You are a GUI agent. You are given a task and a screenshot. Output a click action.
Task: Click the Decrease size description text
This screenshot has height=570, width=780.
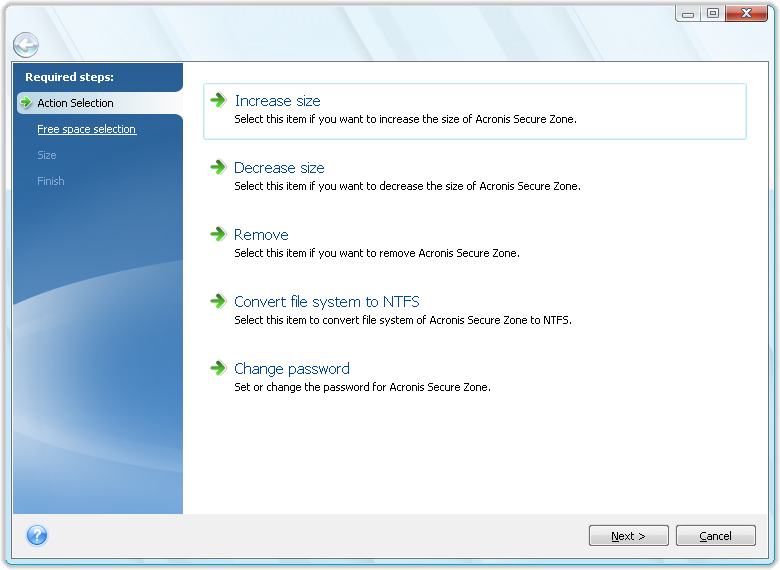point(407,186)
